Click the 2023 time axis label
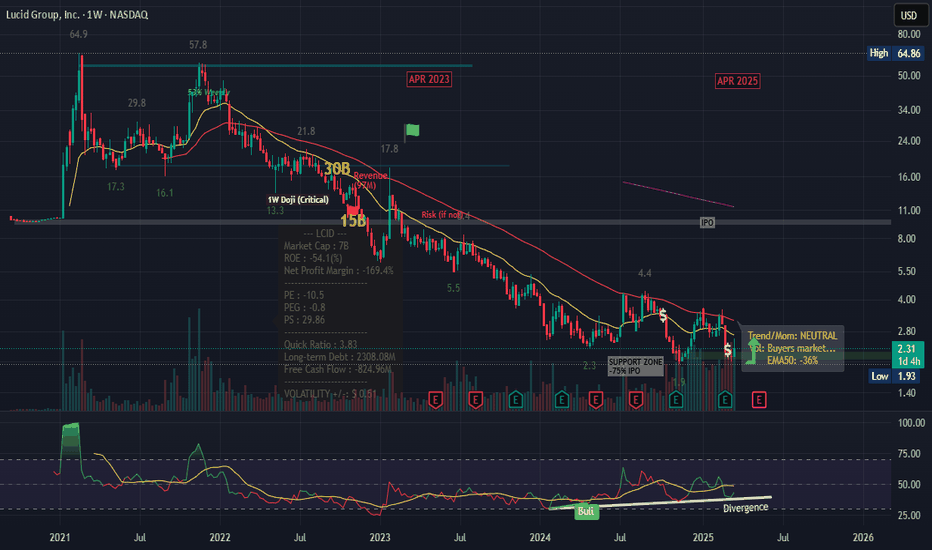932x550 pixels. [x=380, y=538]
